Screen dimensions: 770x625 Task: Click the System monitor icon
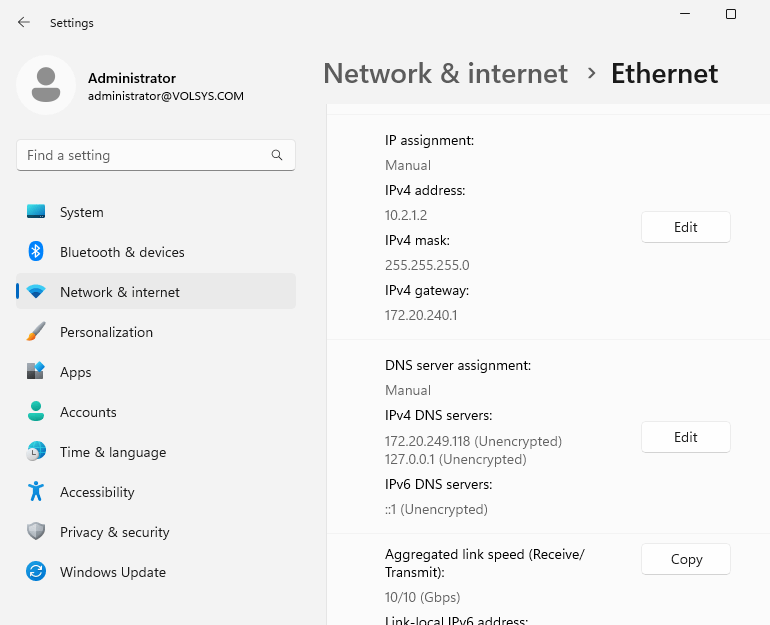pyautogui.click(x=36, y=212)
